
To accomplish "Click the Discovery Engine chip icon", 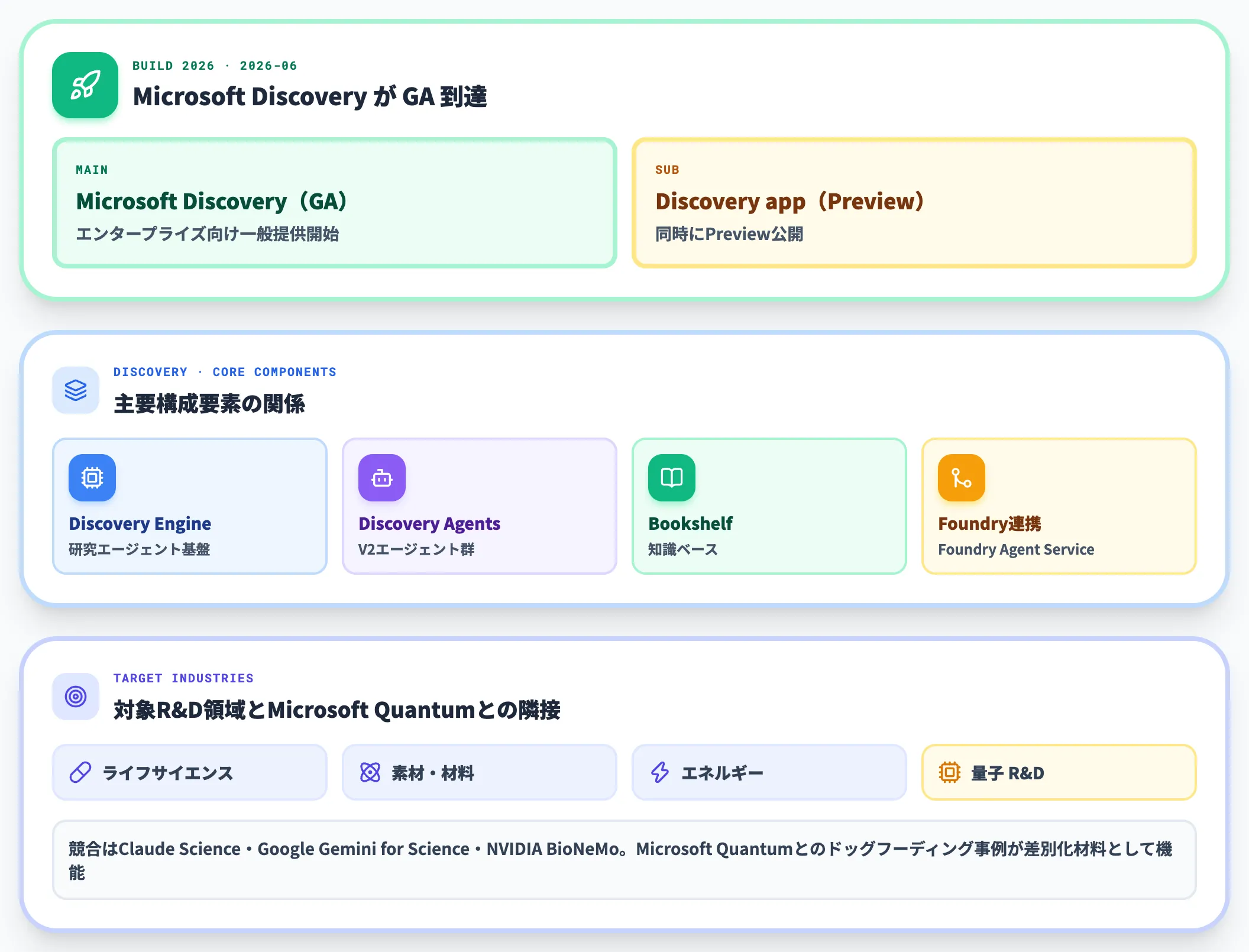I will click(92, 478).
